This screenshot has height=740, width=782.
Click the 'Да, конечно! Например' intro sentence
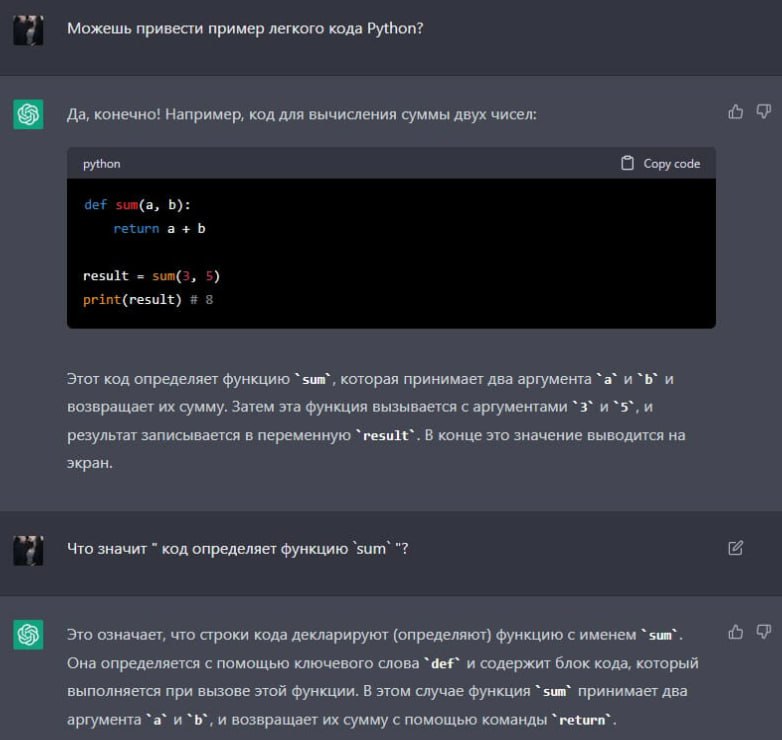click(301, 115)
